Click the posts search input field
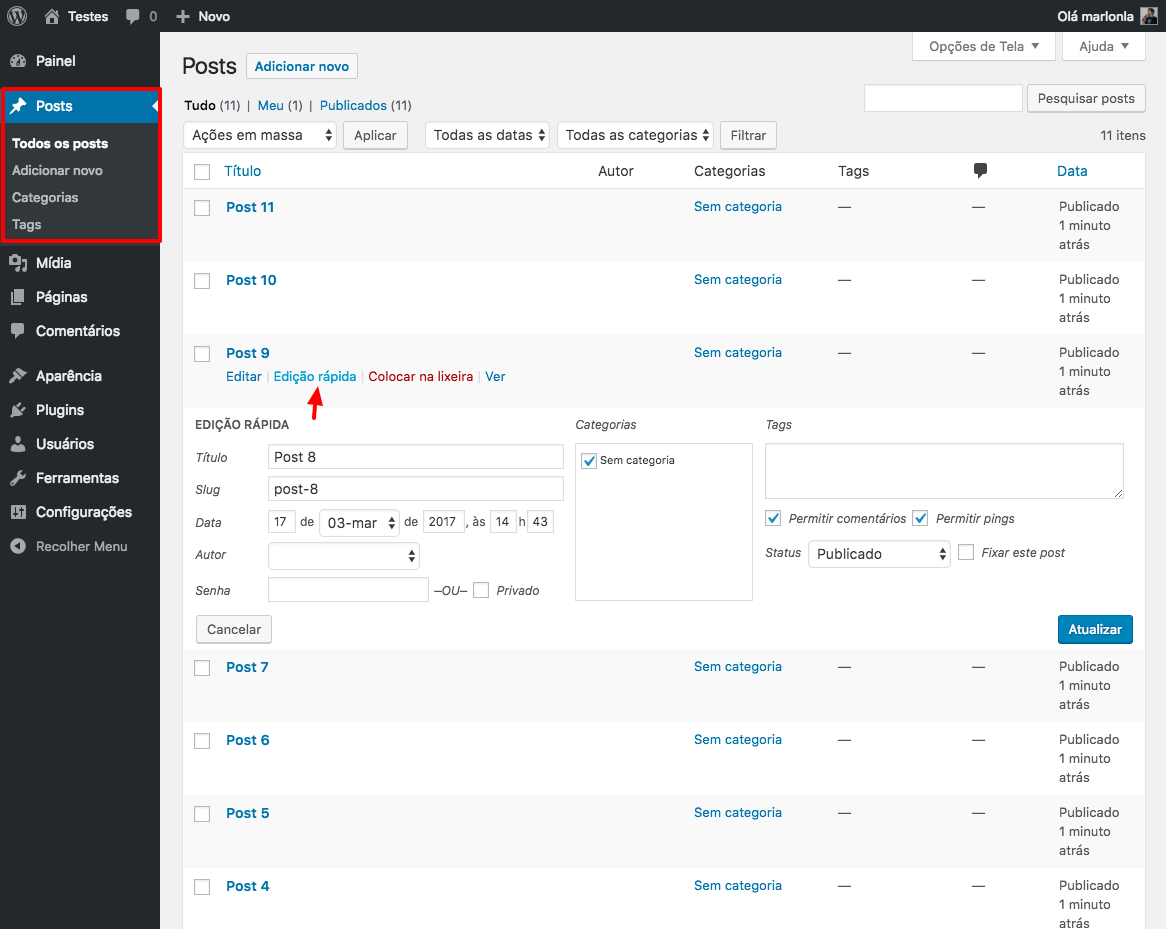Image resolution: width=1166 pixels, height=929 pixels. [943, 98]
